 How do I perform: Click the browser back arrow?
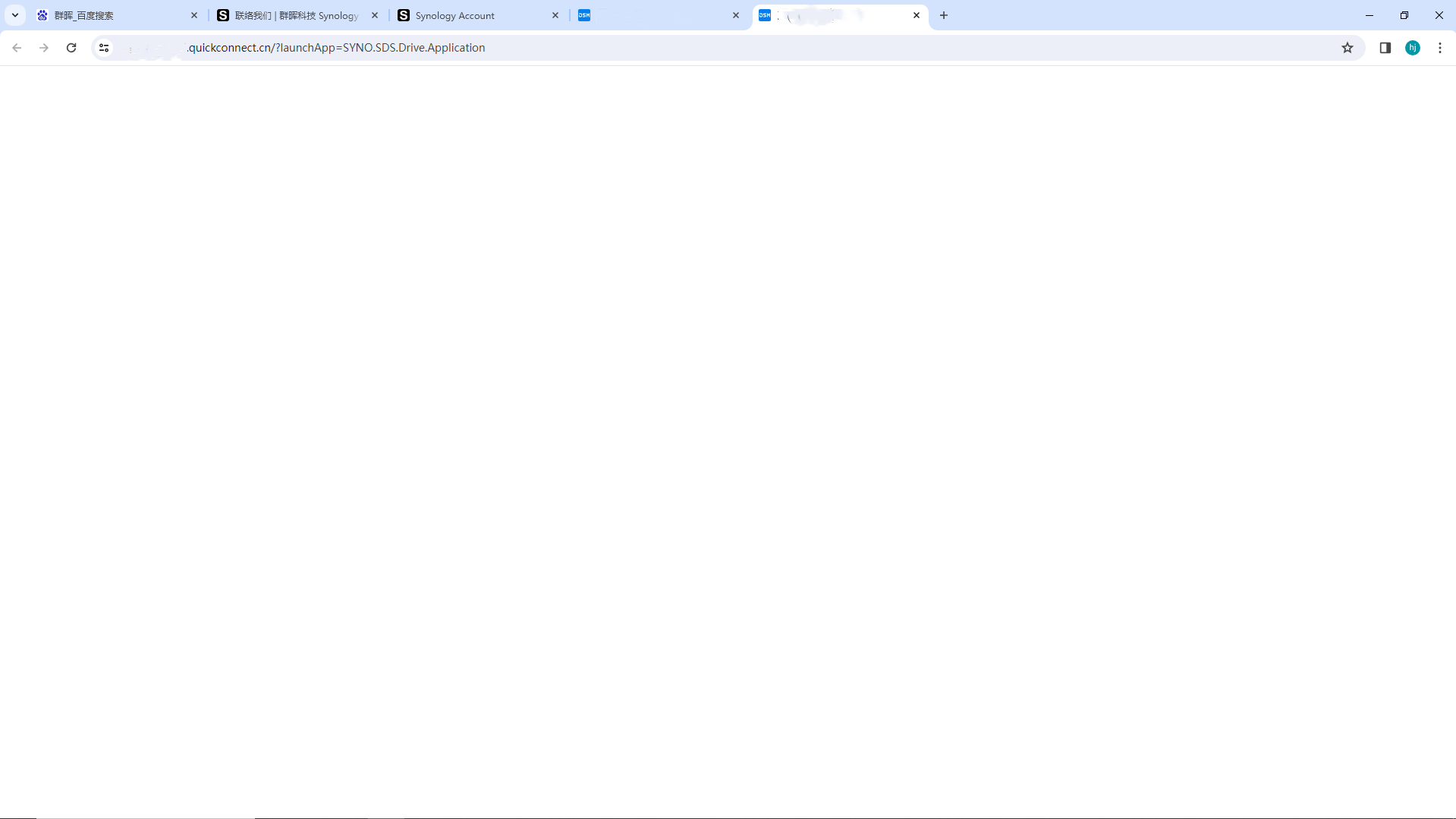(x=17, y=48)
